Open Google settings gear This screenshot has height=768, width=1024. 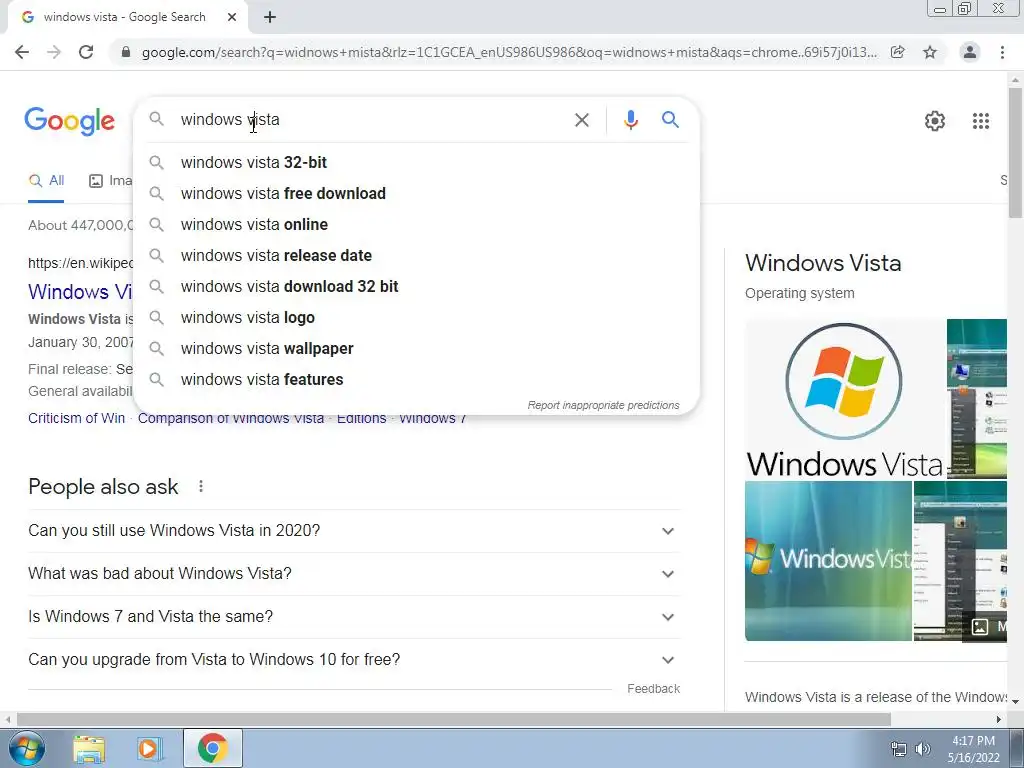pos(935,121)
